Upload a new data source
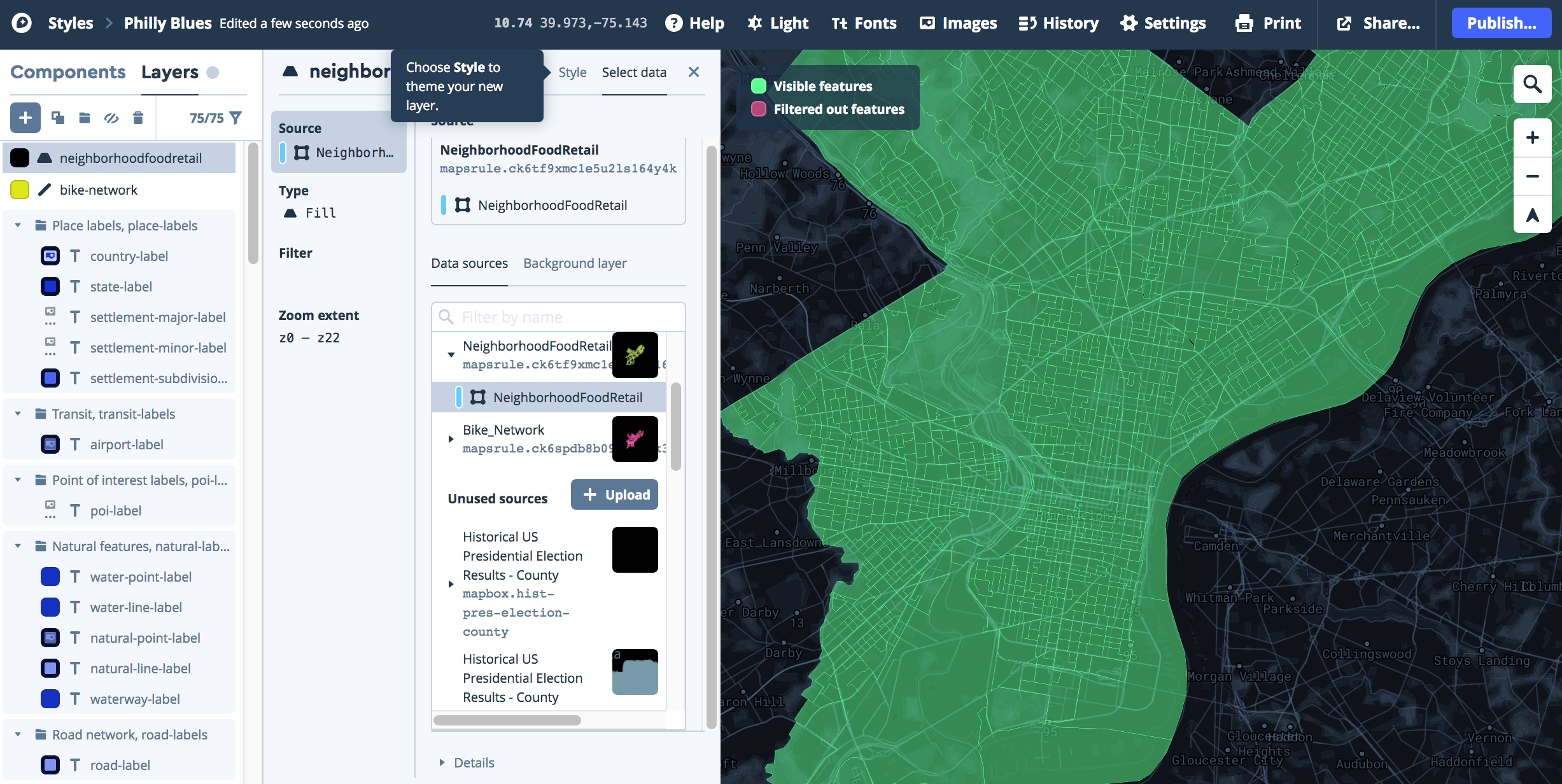The height and width of the screenshot is (784, 1562). [x=614, y=494]
